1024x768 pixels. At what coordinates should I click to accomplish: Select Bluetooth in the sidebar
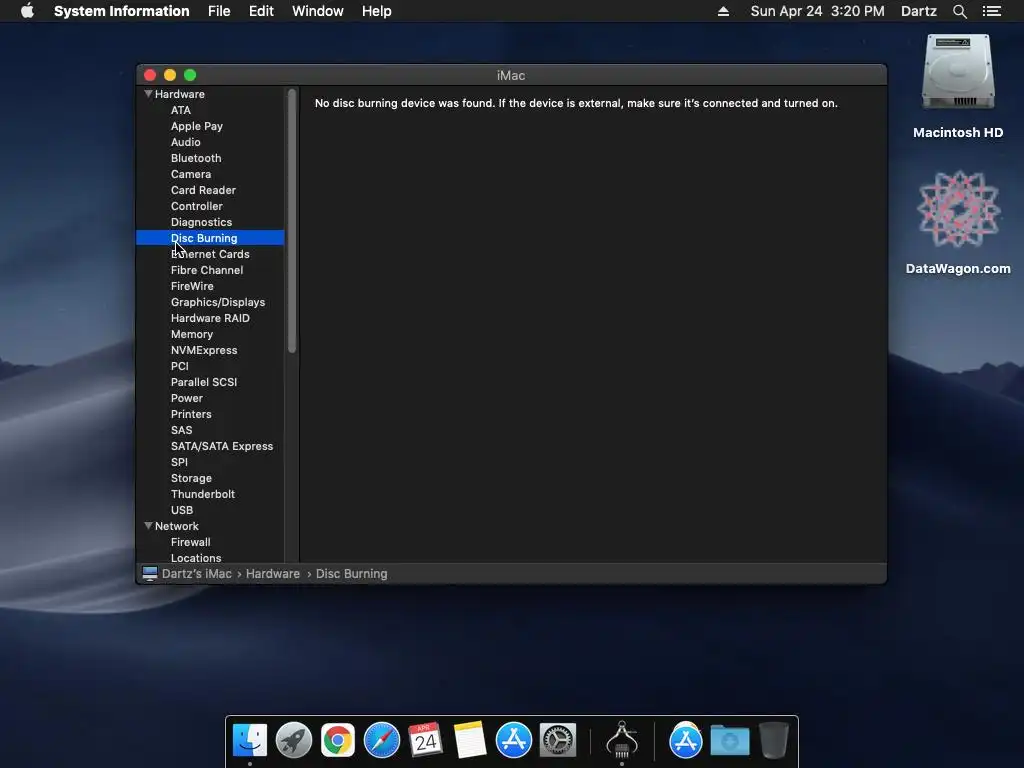point(196,158)
